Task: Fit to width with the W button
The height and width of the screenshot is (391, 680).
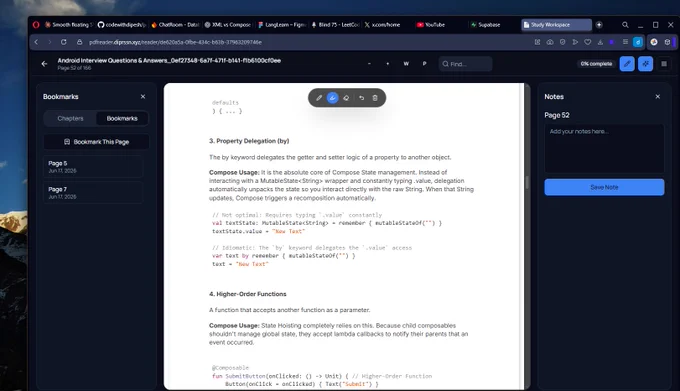Action: pos(406,64)
